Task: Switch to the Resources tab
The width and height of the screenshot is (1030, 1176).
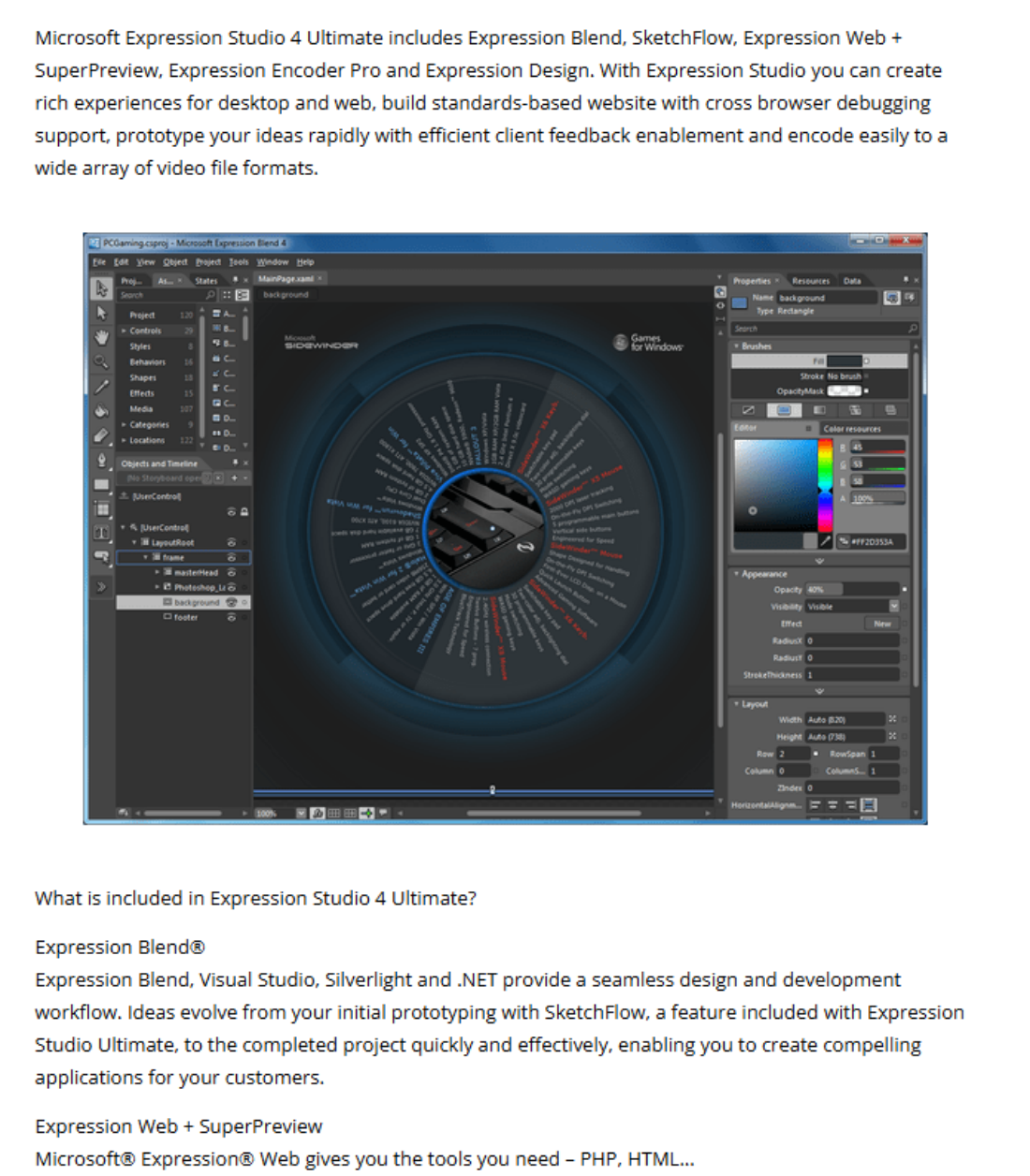Action: coord(810,281)
